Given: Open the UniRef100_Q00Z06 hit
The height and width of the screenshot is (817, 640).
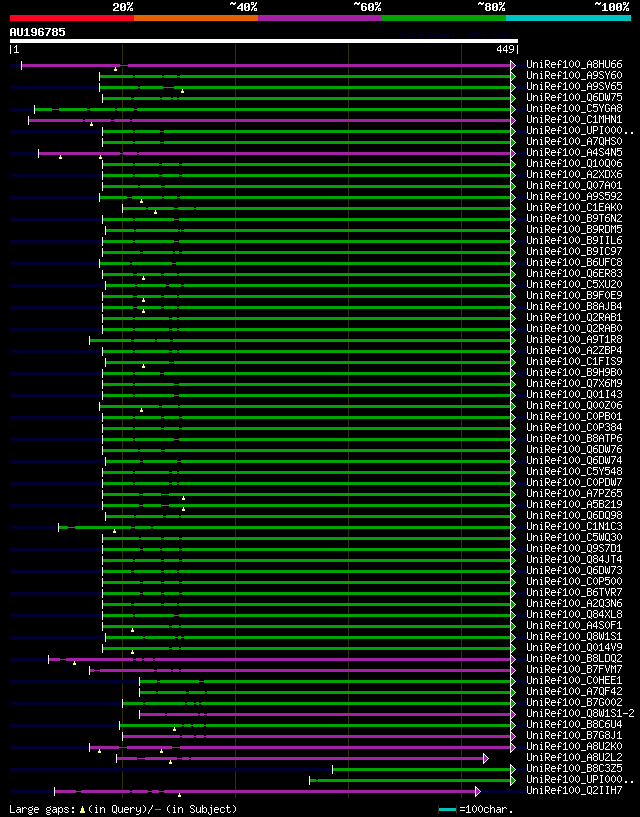Looking at the screenshot, I should tap(574, 405).
